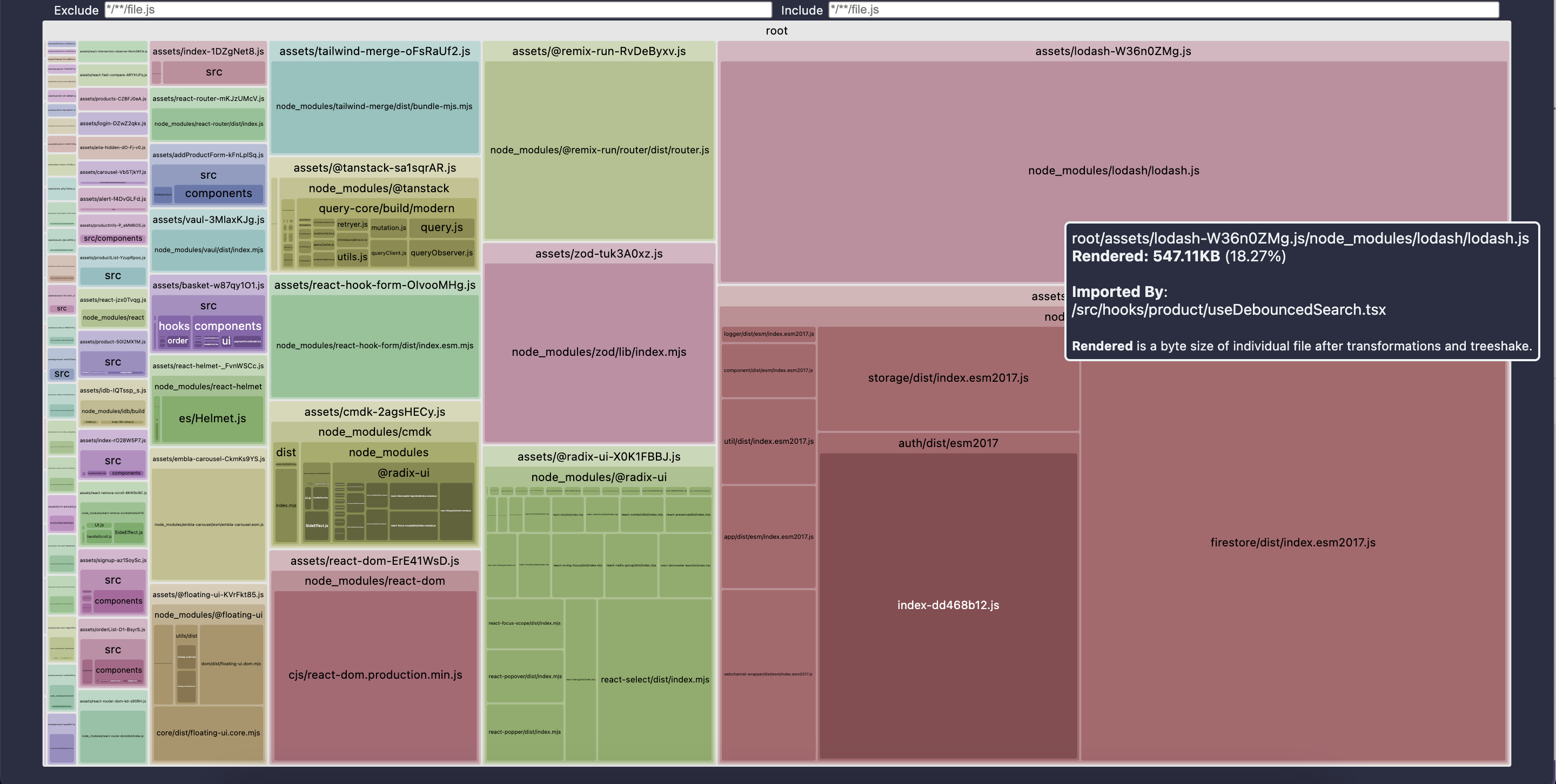This screenshot has width=1556, height=784.
Task: Click the index-dd468b12.js auth block
Action: tap(948, 605)
